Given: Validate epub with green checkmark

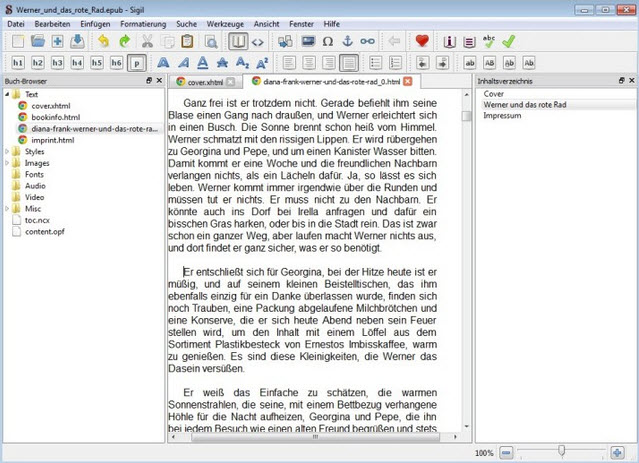Looking at the screenshot, I should (509, 41).
